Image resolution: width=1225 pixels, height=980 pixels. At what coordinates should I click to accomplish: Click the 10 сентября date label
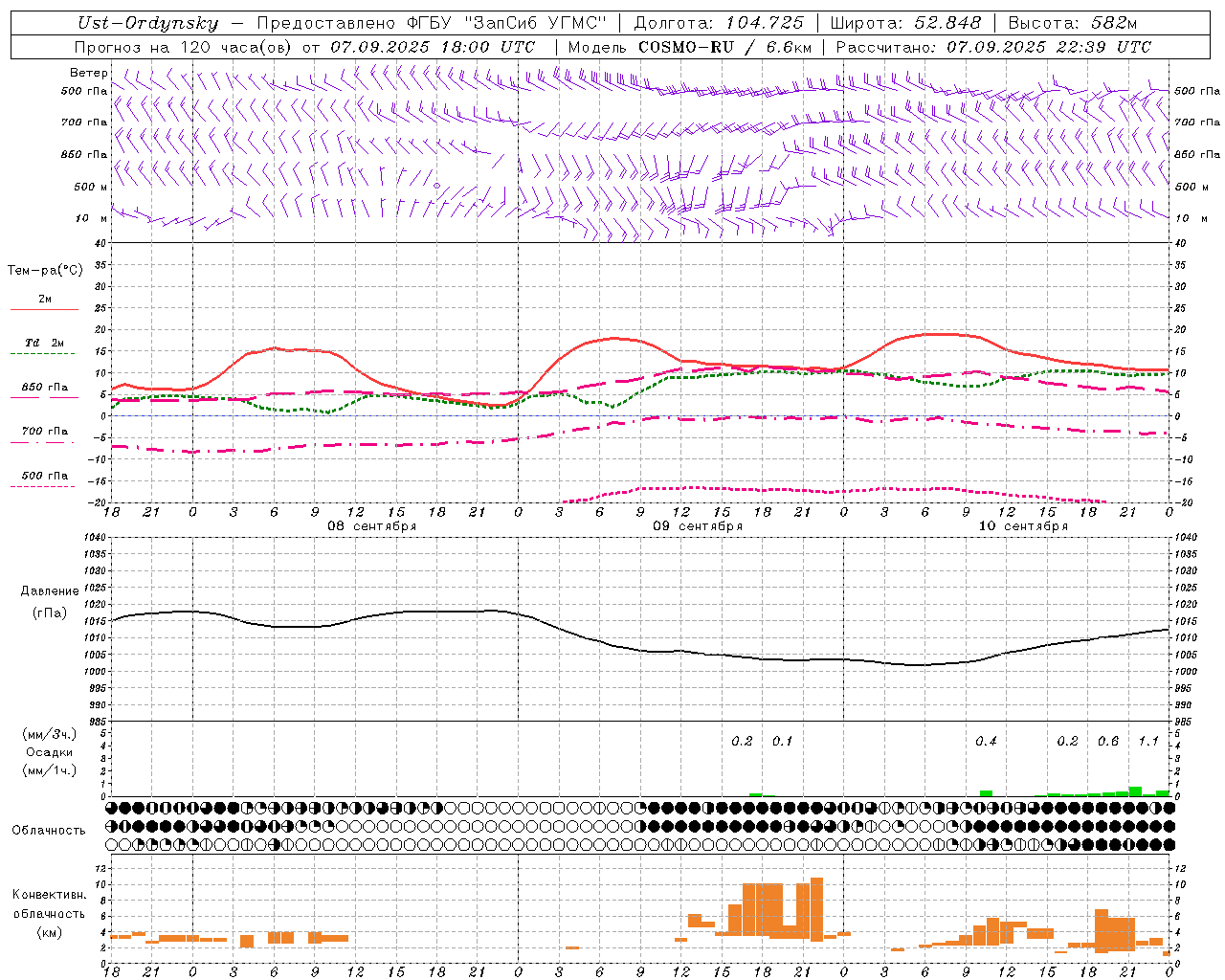tap(1023, 526)
